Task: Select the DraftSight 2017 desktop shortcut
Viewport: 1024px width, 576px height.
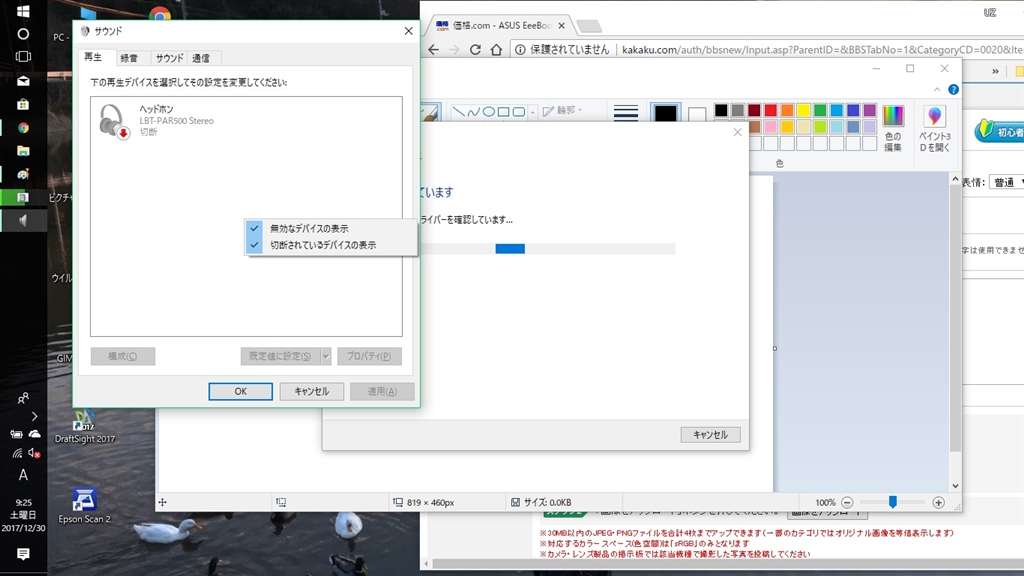Action: (84, 426)
